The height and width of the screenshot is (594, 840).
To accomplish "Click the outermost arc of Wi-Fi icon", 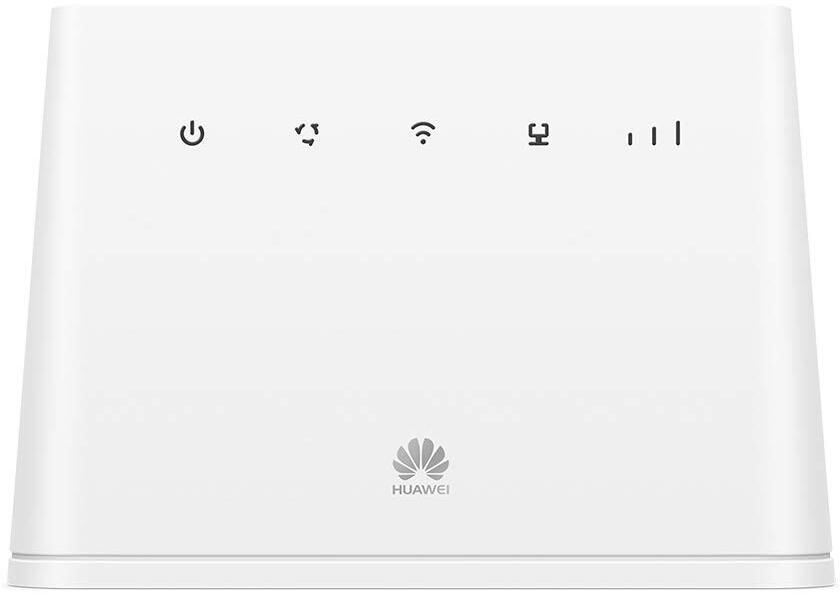I will point(423,126).
